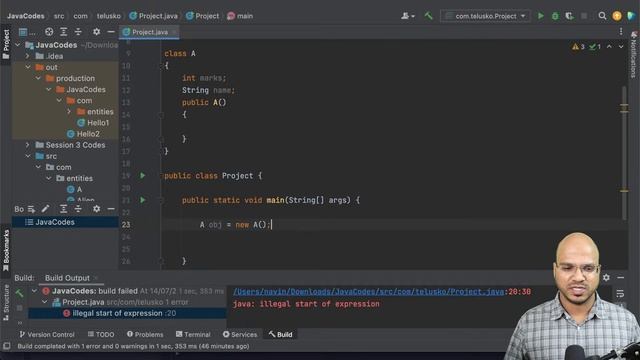640x360 pixels.
Task: Toggle Project tool window side tab
Action: pos(6,44)
